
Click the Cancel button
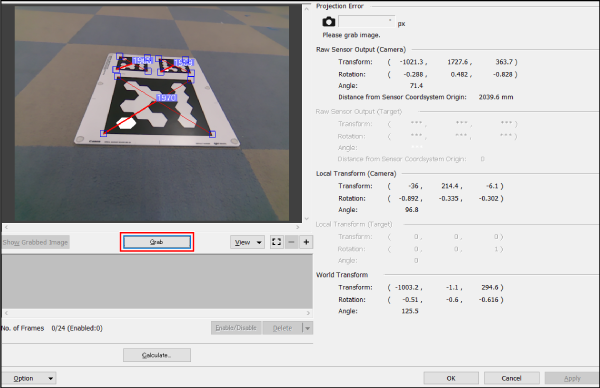512,378
